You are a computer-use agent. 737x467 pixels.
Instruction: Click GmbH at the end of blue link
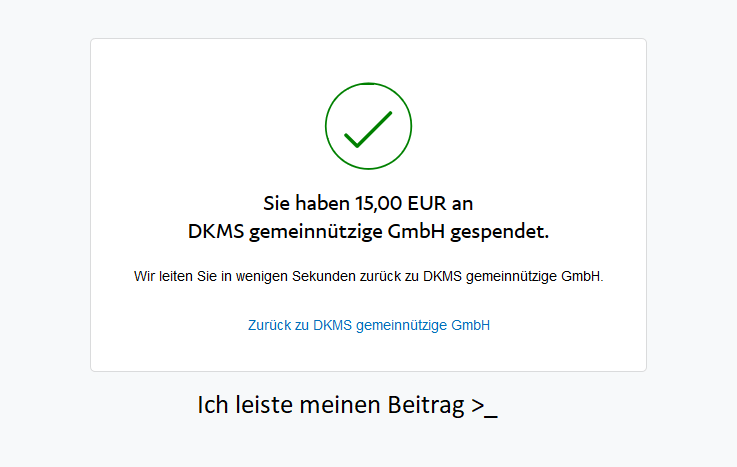pyautogui.click(x=470, y=325)
